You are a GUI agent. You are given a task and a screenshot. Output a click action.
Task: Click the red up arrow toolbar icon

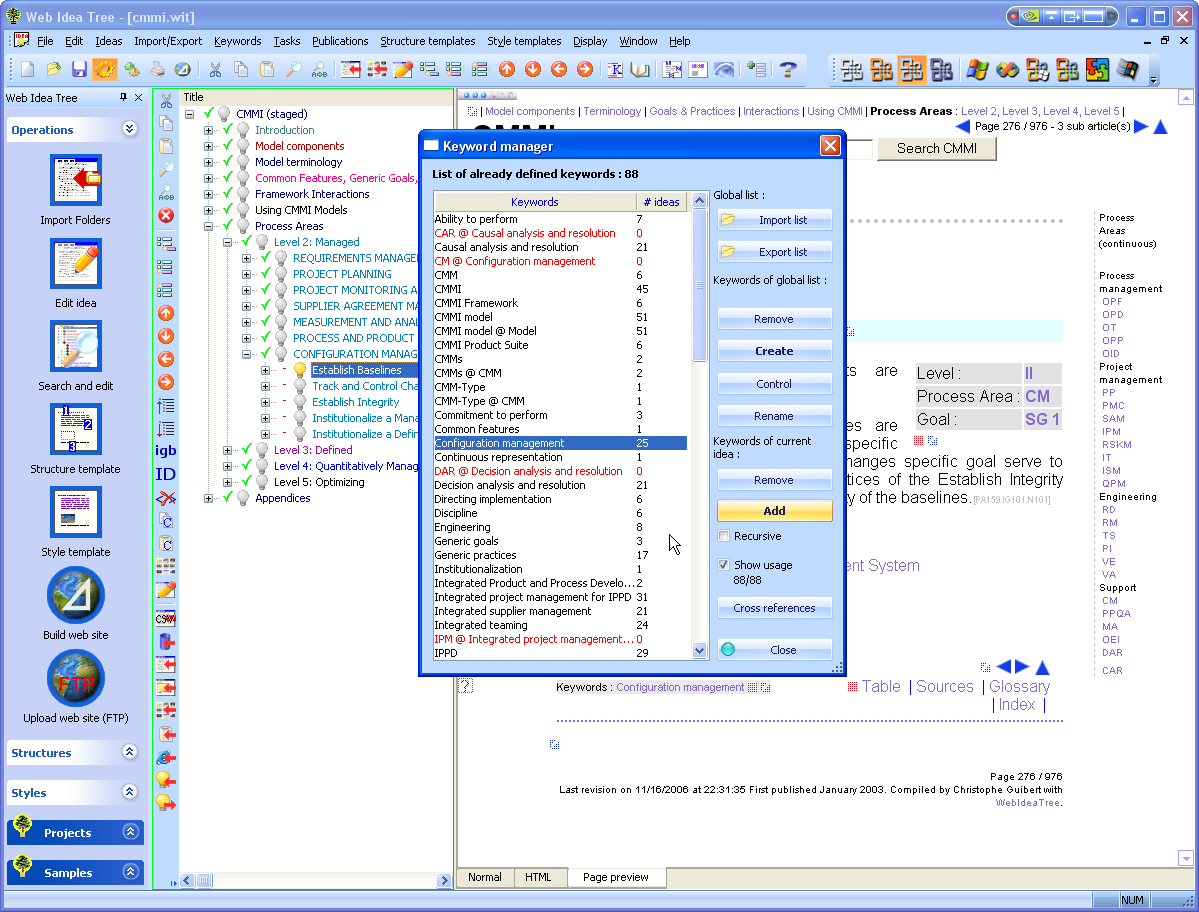tap(507, 69)
